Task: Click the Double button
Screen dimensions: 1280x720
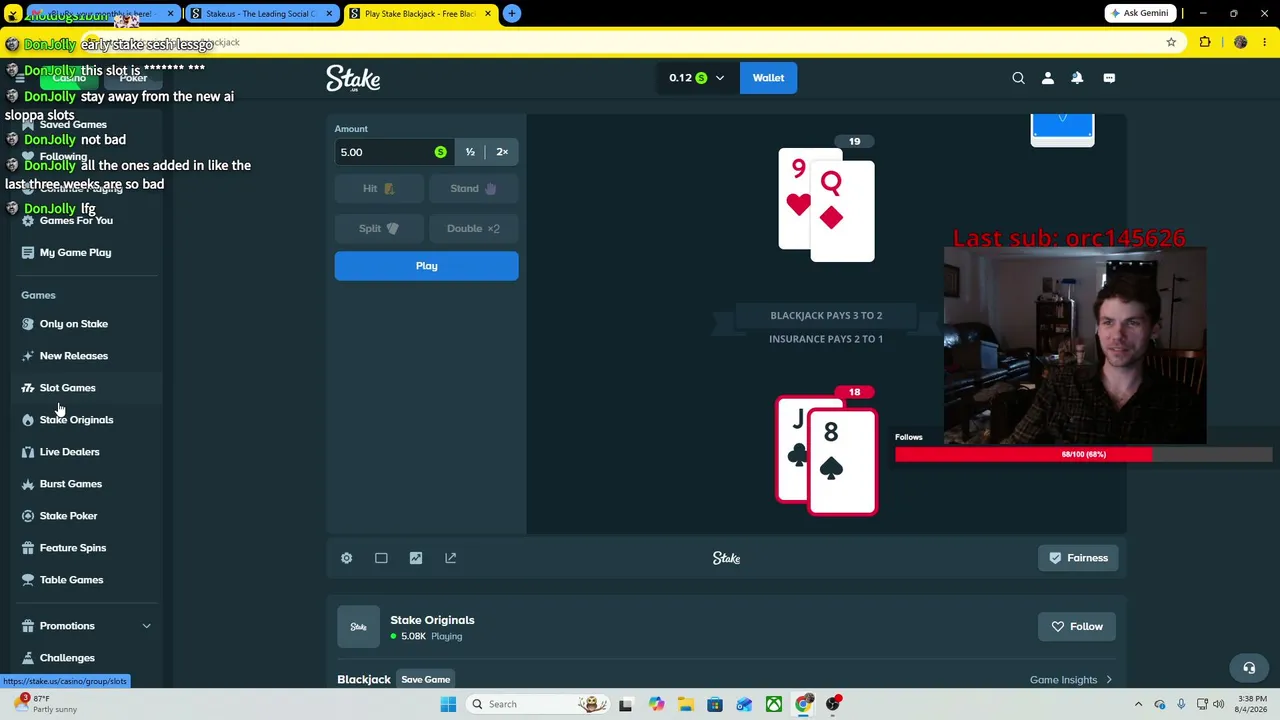Action: pyautogui.click(x=474, y=228)
